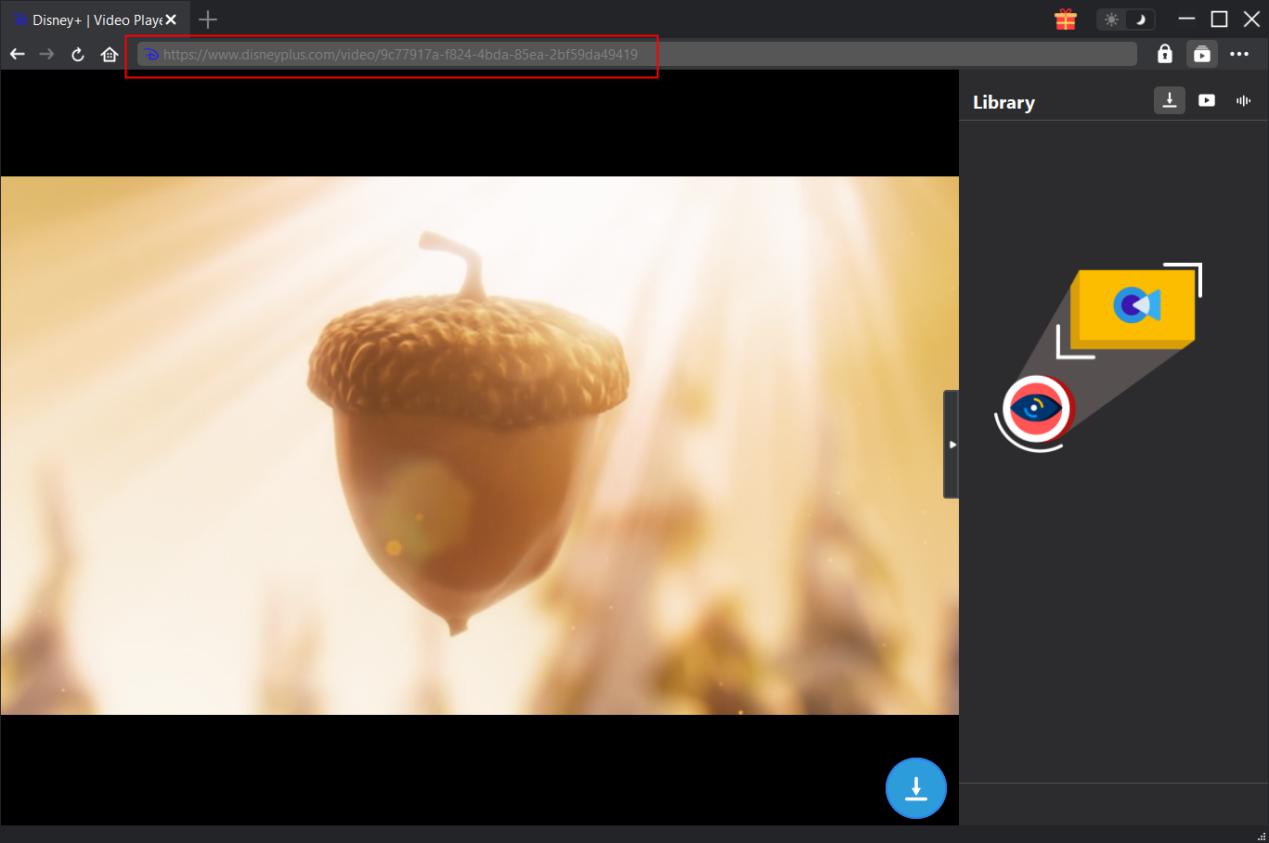
Task: Reload the current Disney+ page
Action: 77,54
